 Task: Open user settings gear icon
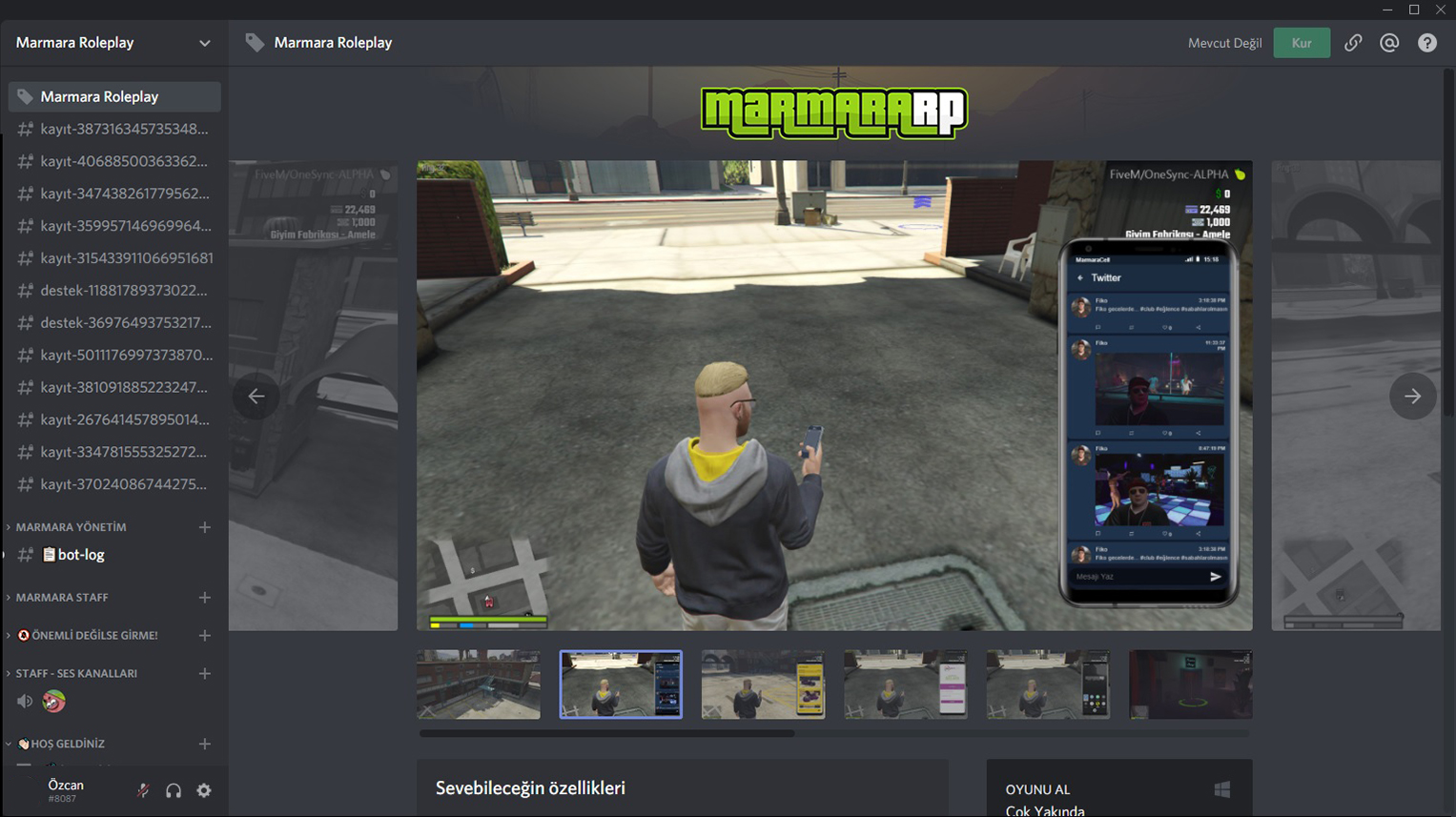coord(204,790)
